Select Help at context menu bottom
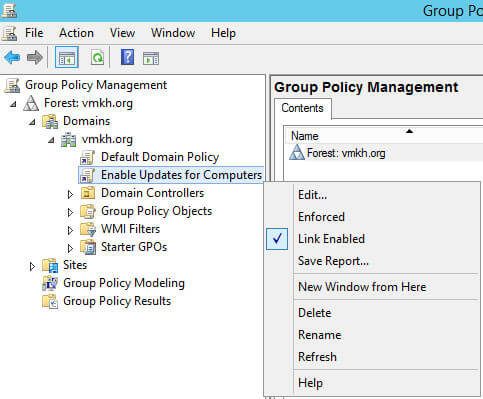Image resolution: width=483 pixels, height=399 pixels. tap(372, 383)
